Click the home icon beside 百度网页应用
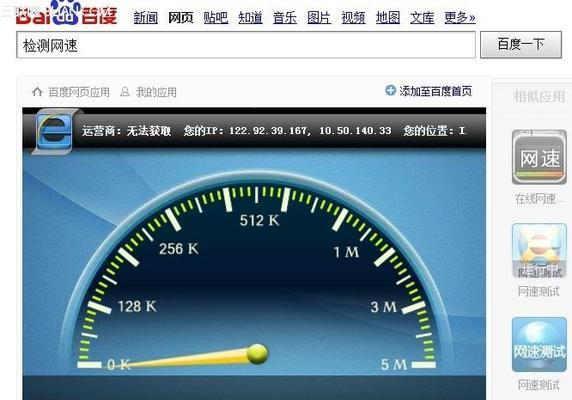The image size is (572, 400). [x=37, y=92]
